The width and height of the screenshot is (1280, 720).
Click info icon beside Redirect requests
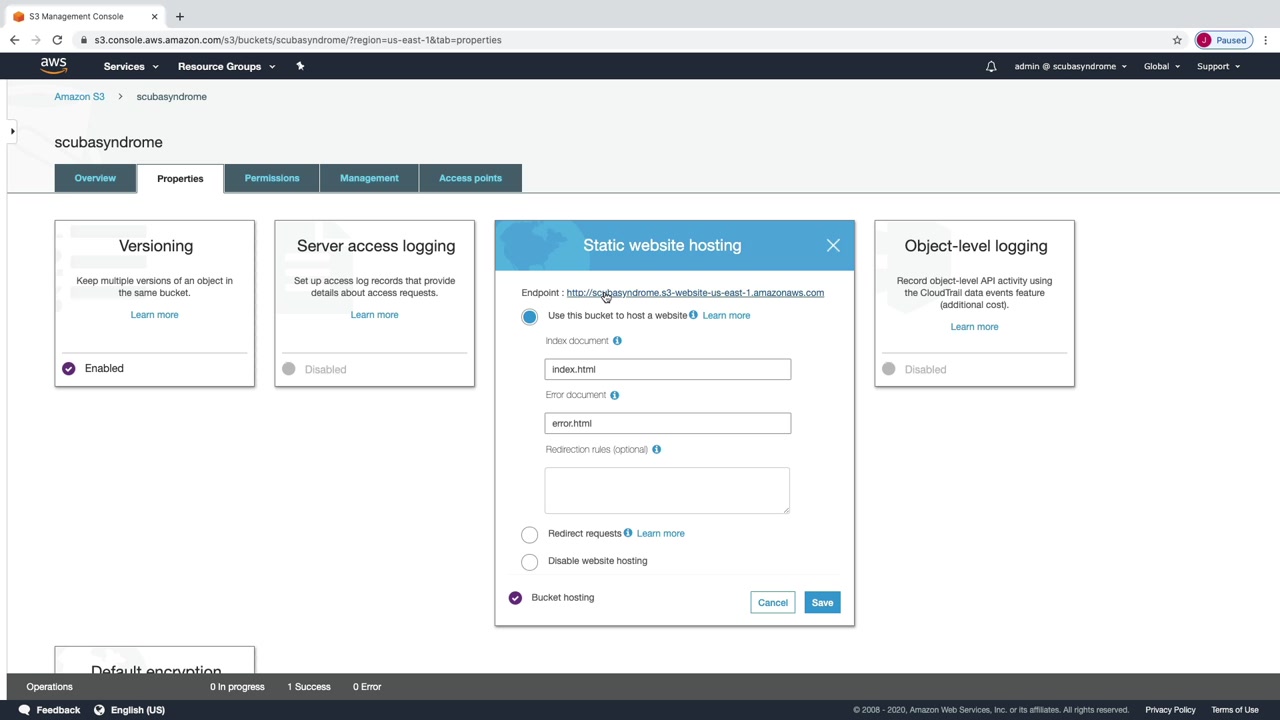pyautogui.click(x=628, y=533)
